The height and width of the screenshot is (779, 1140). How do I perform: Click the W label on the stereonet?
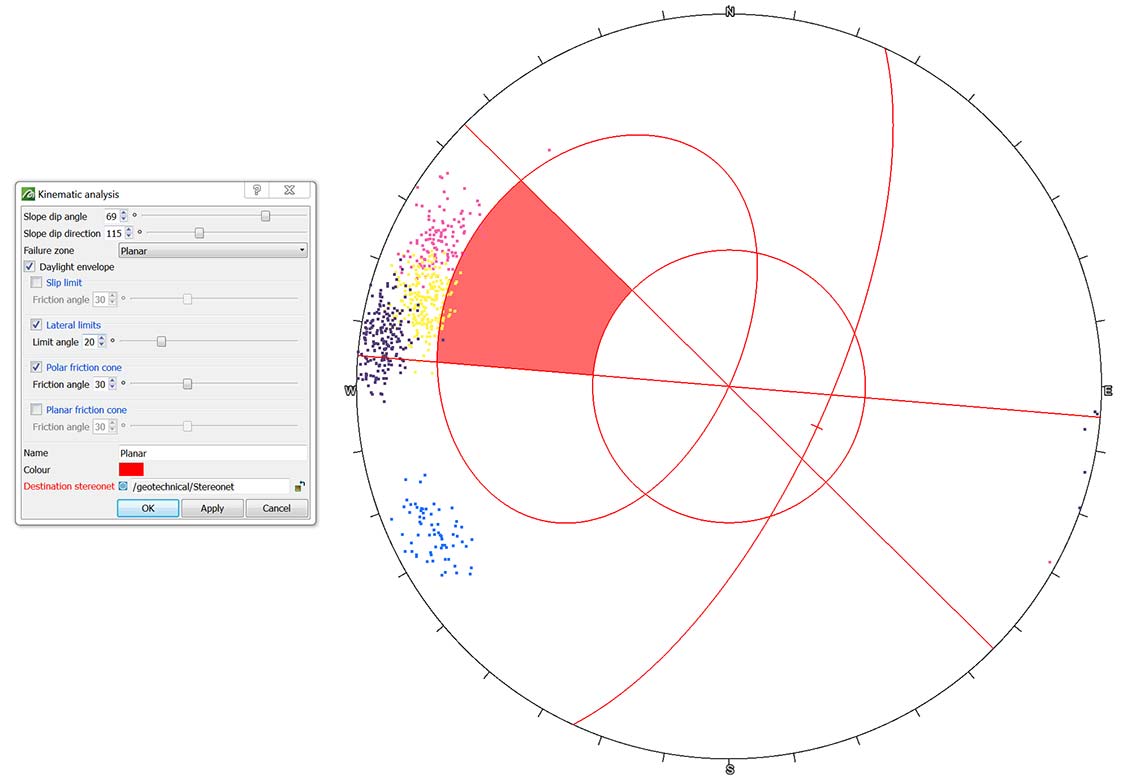[x=350, y=391]
